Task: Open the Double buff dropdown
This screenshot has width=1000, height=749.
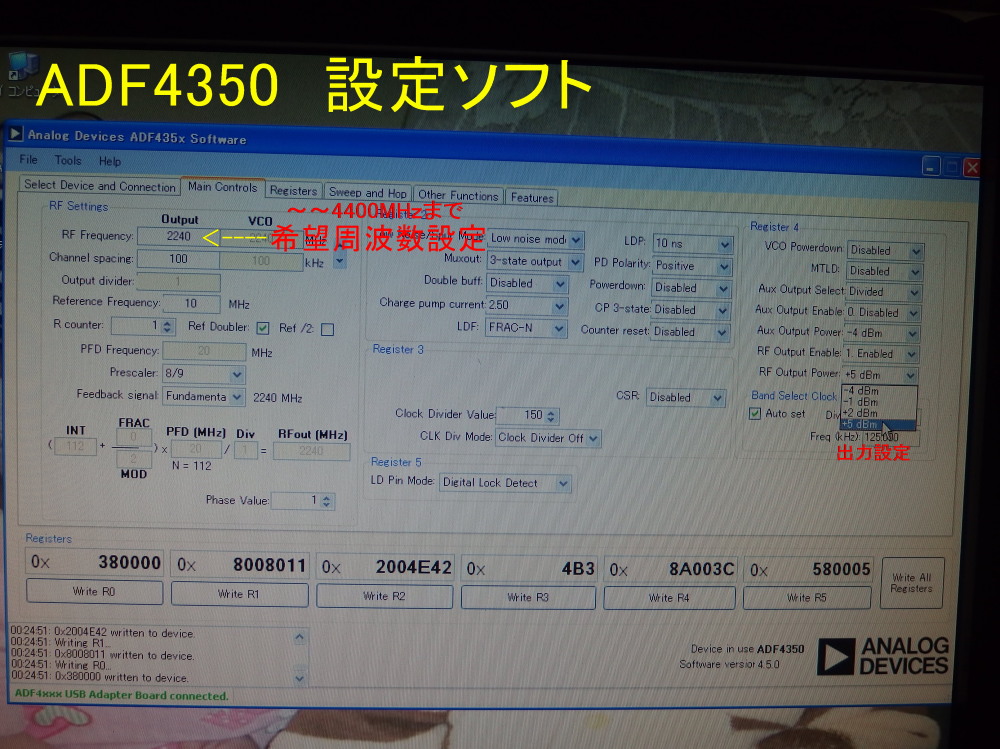Action: [x=560, y=284]
